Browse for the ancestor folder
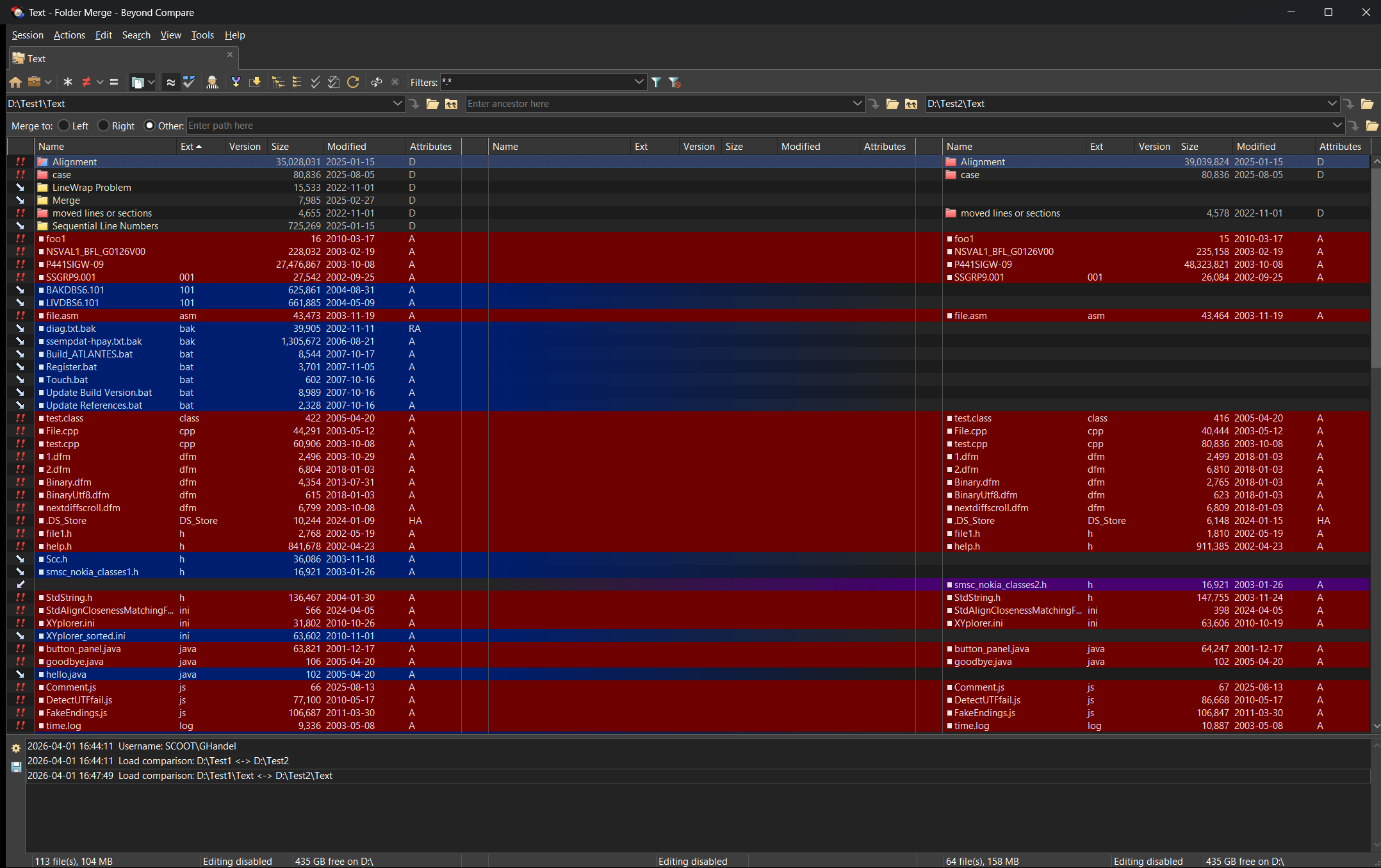The width and height of the screenshot is (1381, 868). point(892,104)
